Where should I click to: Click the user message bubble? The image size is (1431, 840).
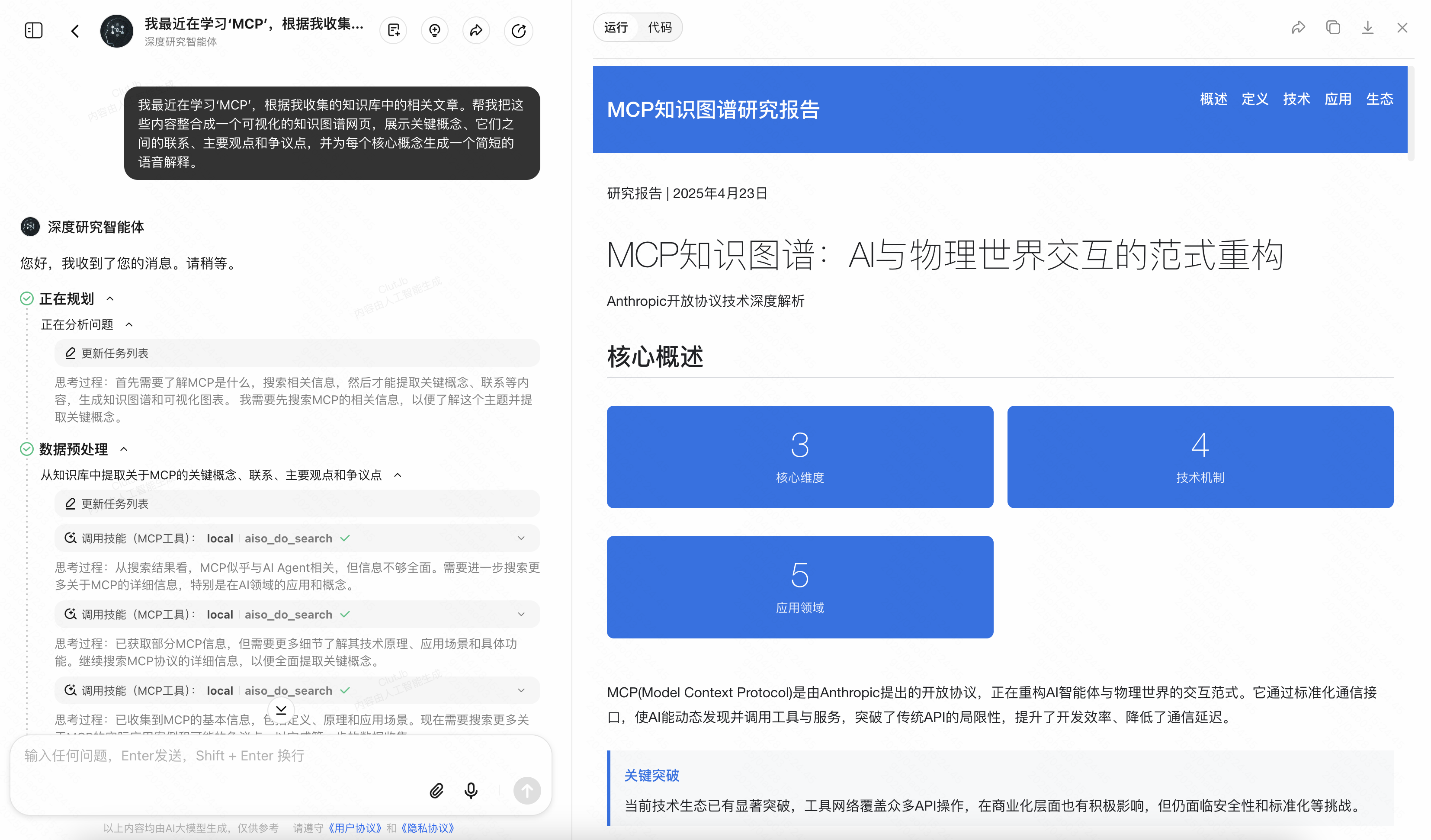pyautogui.click(x=332, y=134)
